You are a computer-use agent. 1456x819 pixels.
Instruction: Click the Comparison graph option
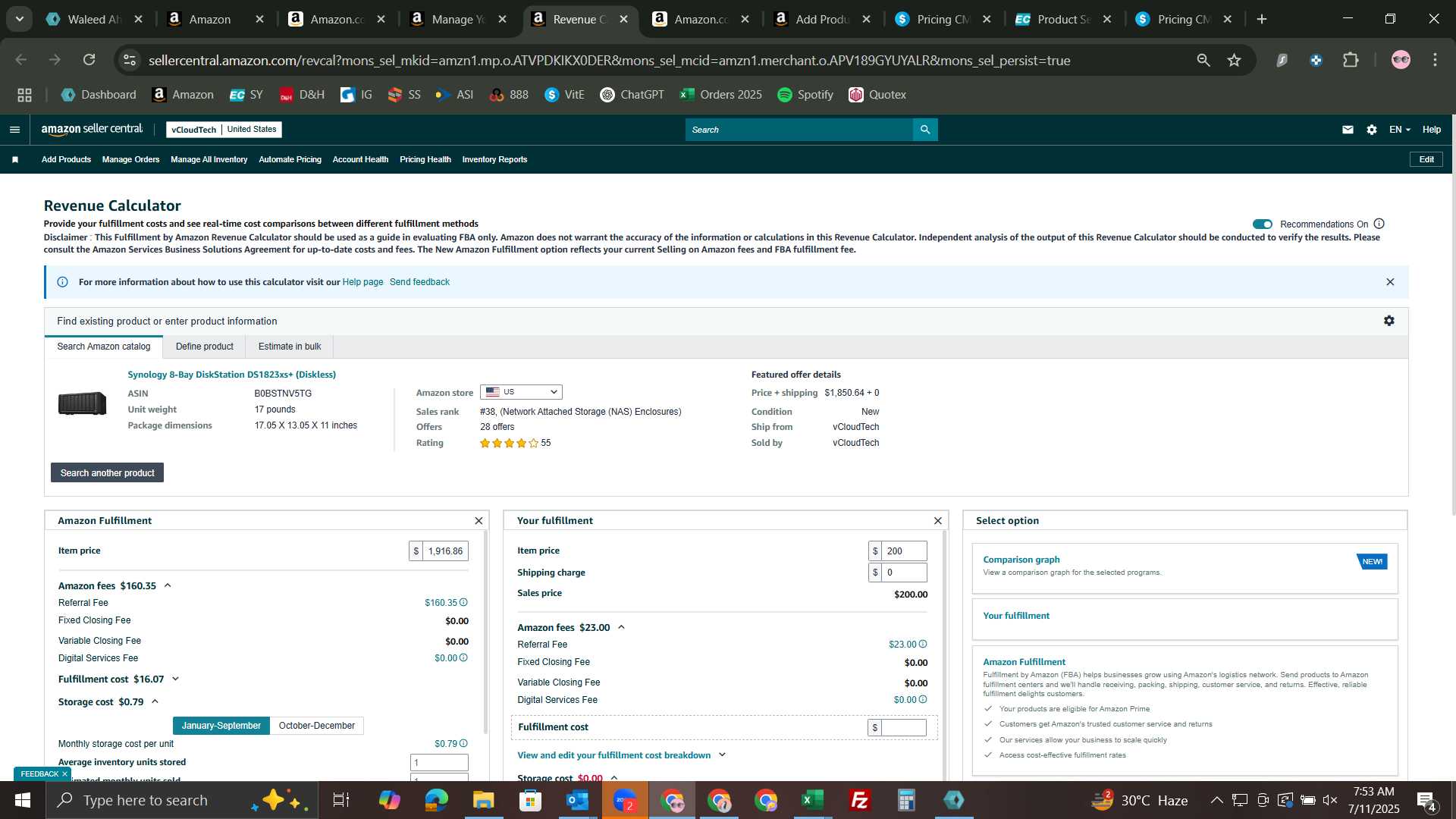coord(1185,567)
